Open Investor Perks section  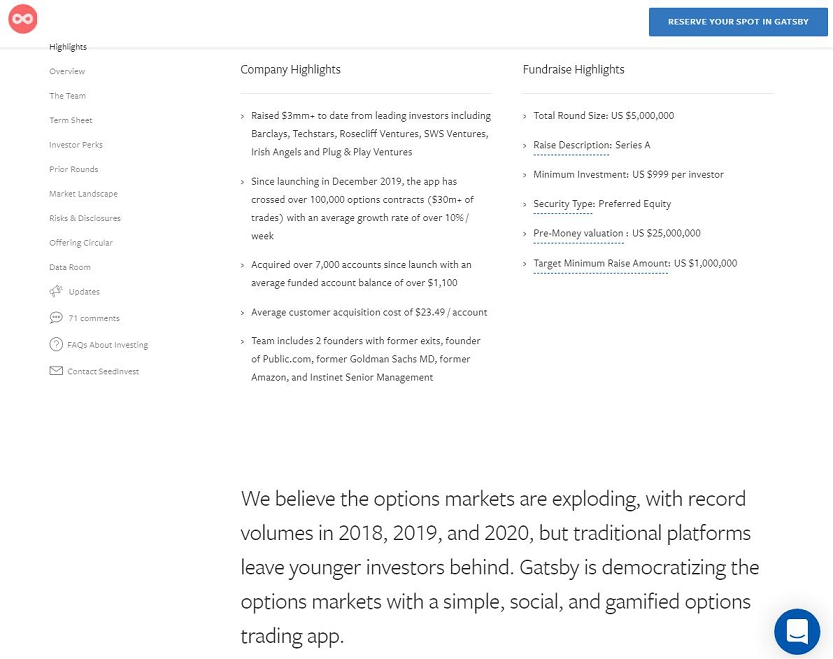click(76, 145)
